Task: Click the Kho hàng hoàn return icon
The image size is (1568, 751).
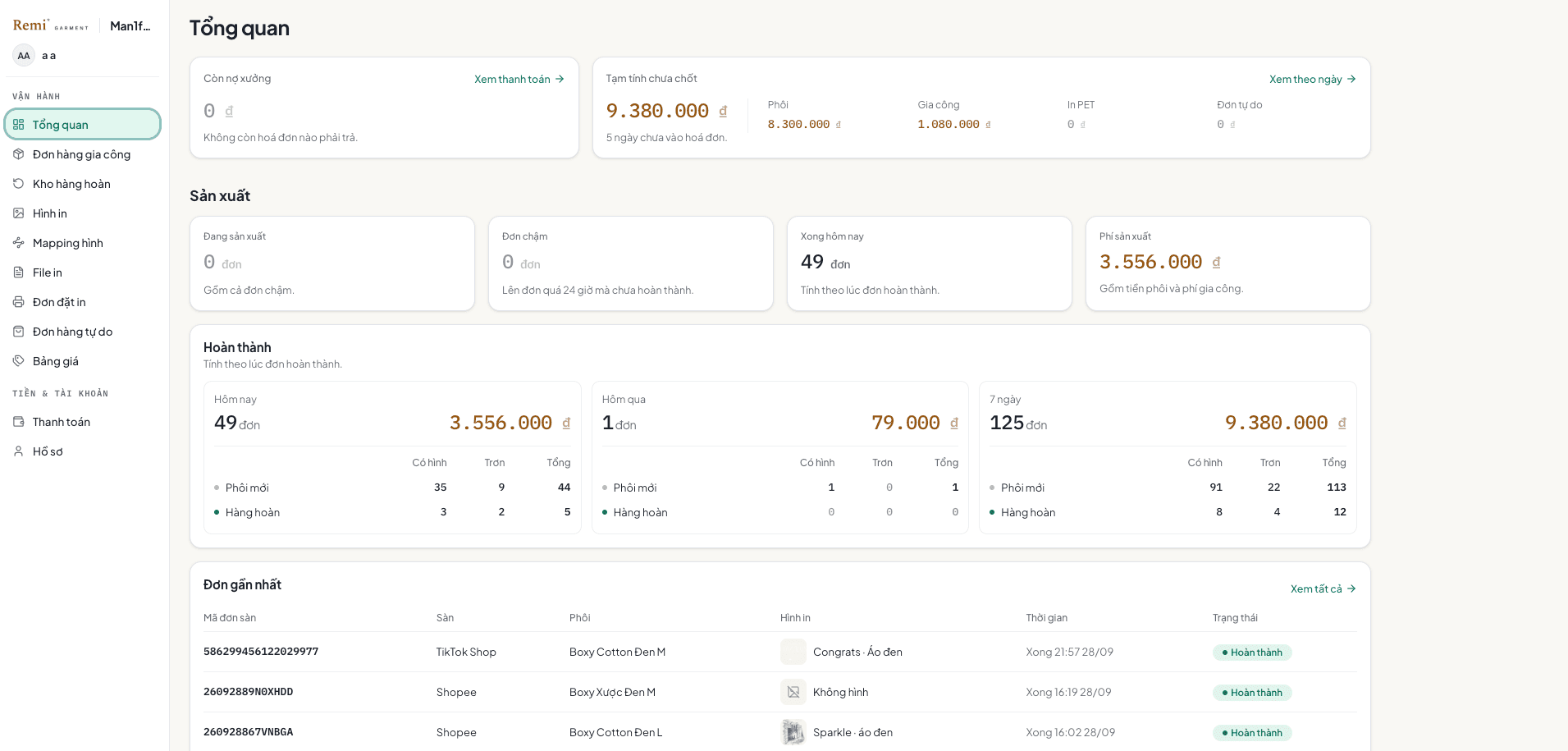Action: [x=19, y=184]
